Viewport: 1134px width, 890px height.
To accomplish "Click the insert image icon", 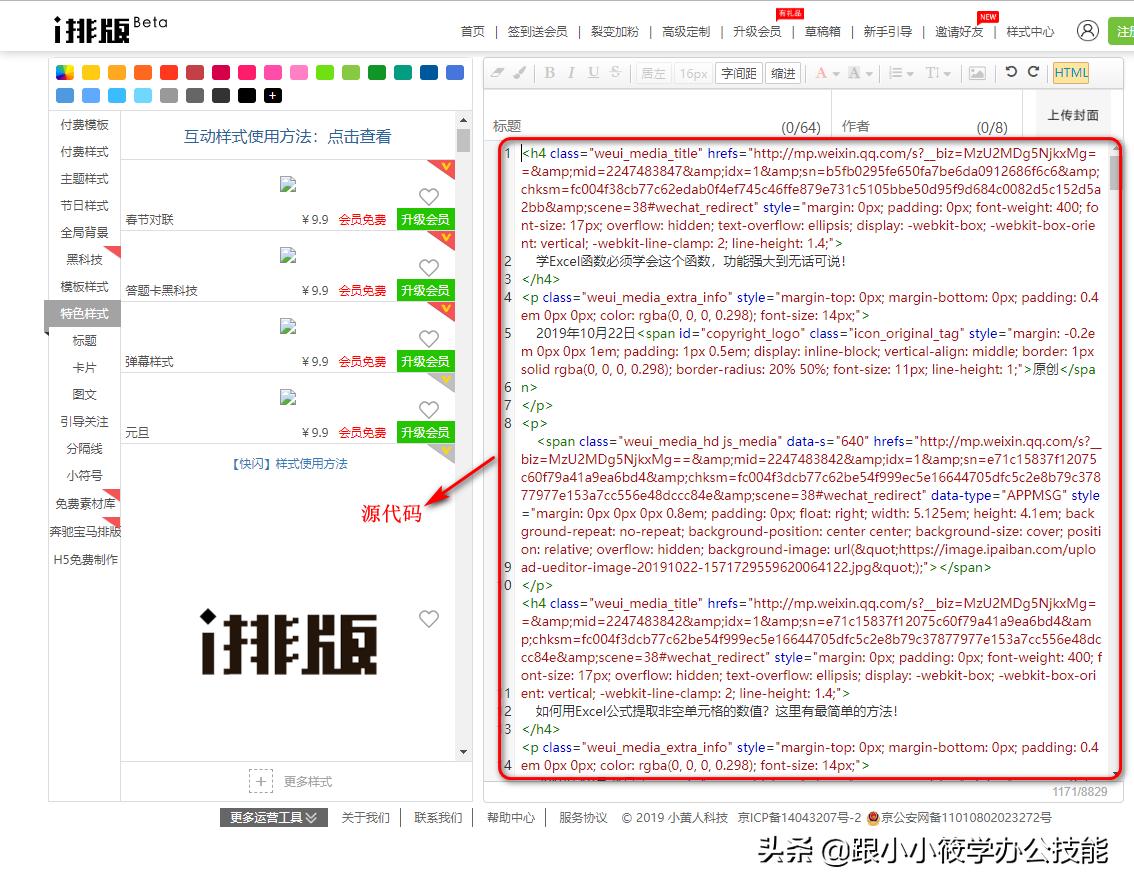I will 976,73.
